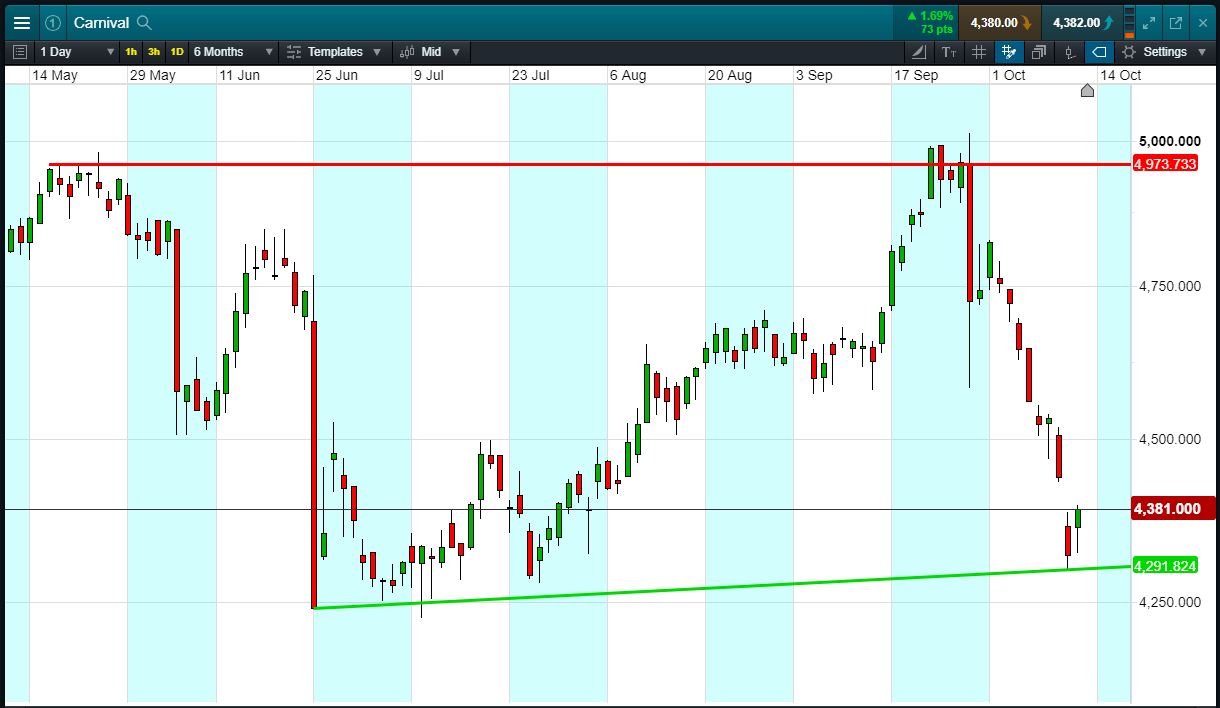The image size is (1220, 708).
Task: Open the Settings menu
Action: [1164, 52]
